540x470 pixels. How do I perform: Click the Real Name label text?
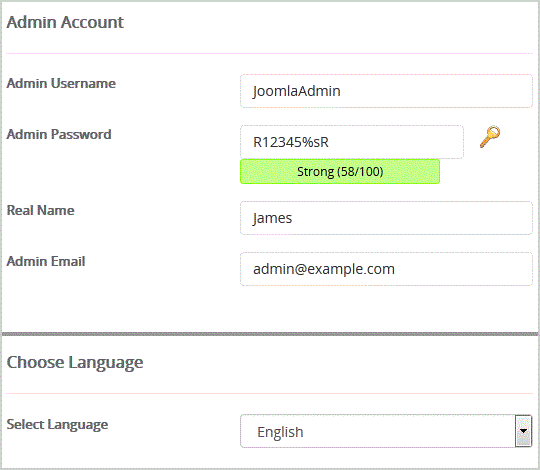41,210
